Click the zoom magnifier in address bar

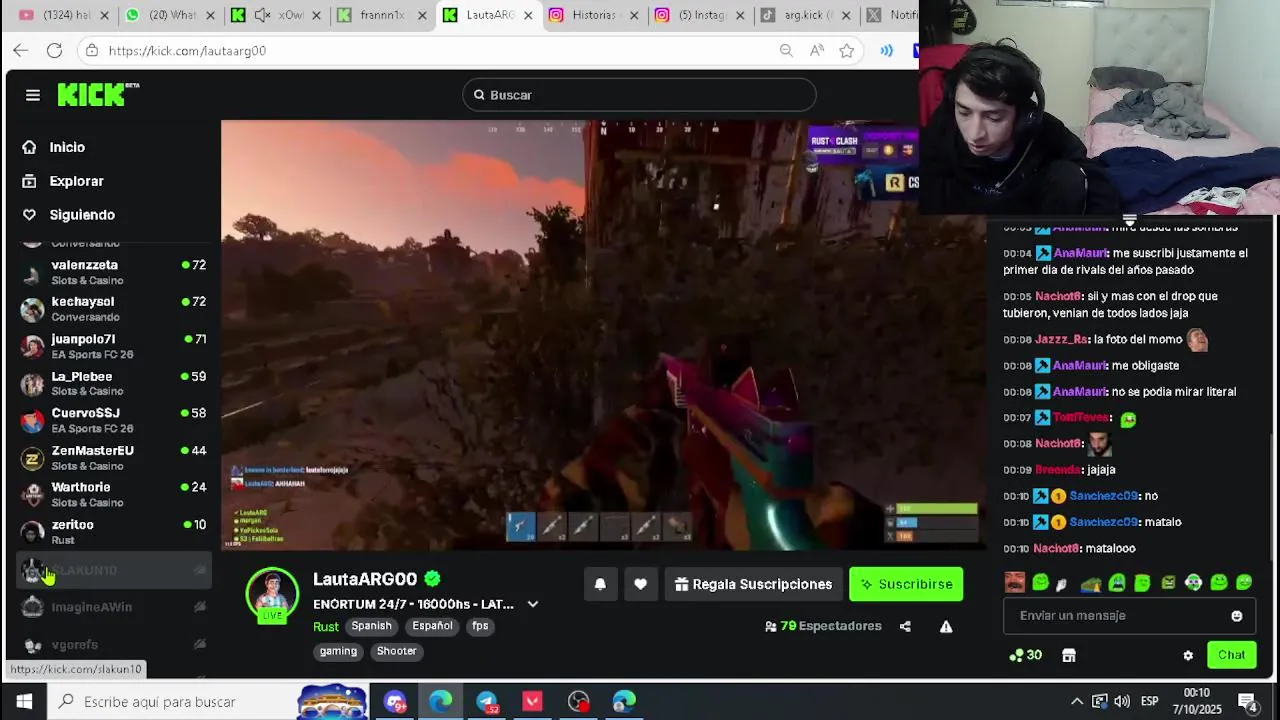(x=786, y=50)
